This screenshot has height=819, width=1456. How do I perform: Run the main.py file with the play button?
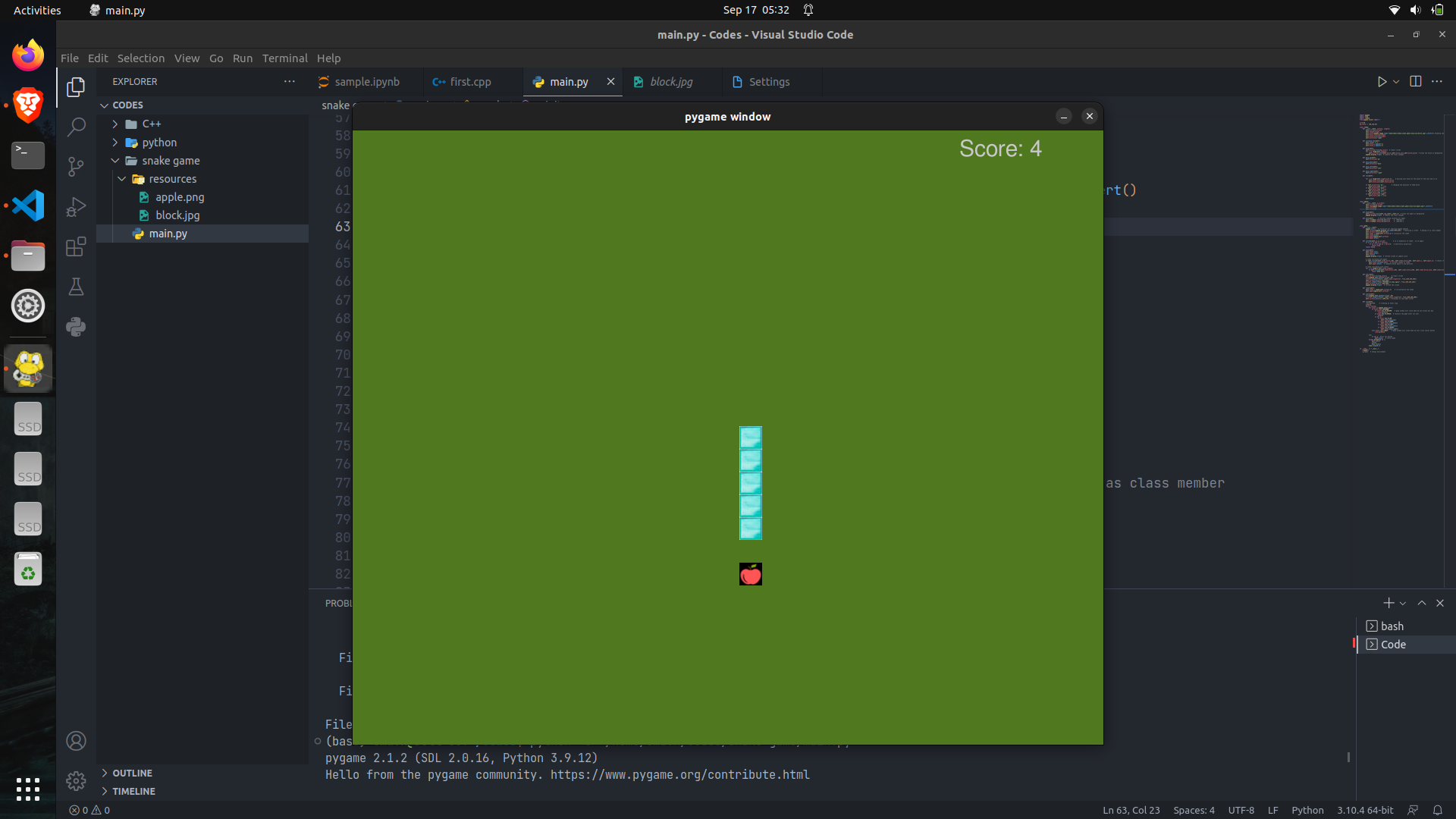pyautogui.click(x=1382, y=82)
